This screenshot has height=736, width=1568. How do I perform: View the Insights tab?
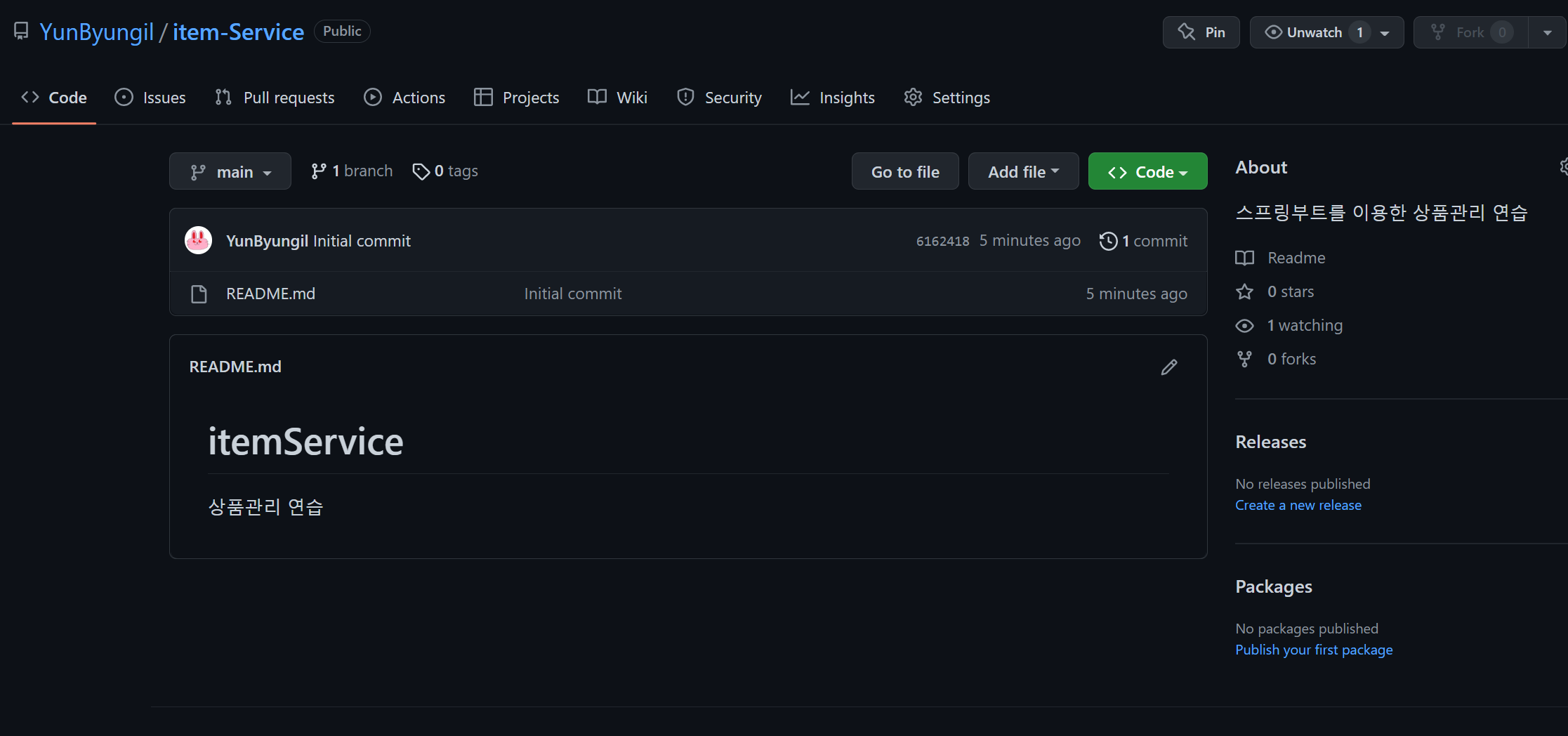(833, 98)
